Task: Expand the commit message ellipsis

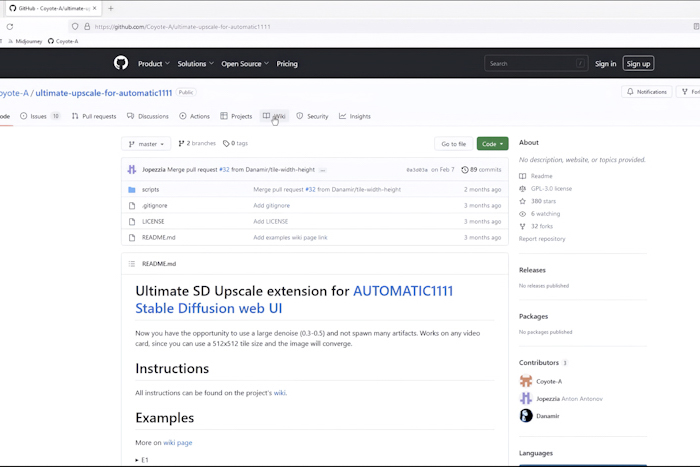Action: pos(323,170)
